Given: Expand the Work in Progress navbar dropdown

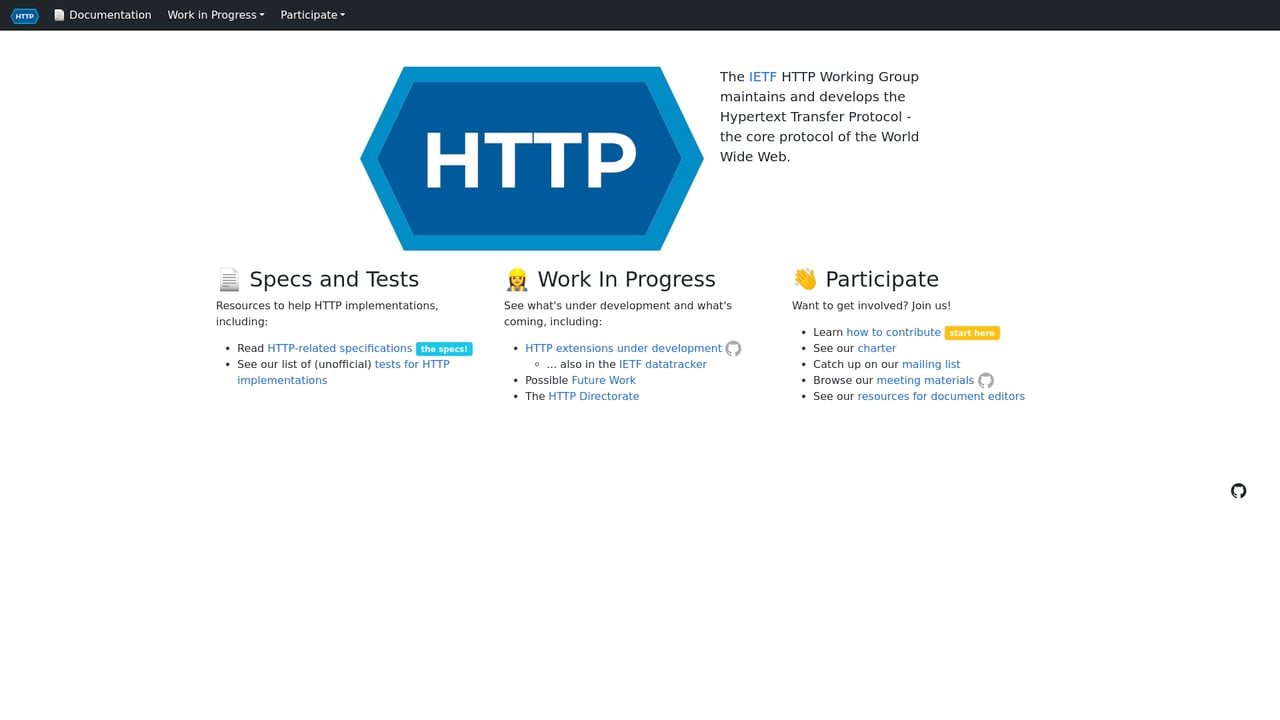Looking at the screenshot, I should coord(215,15).
